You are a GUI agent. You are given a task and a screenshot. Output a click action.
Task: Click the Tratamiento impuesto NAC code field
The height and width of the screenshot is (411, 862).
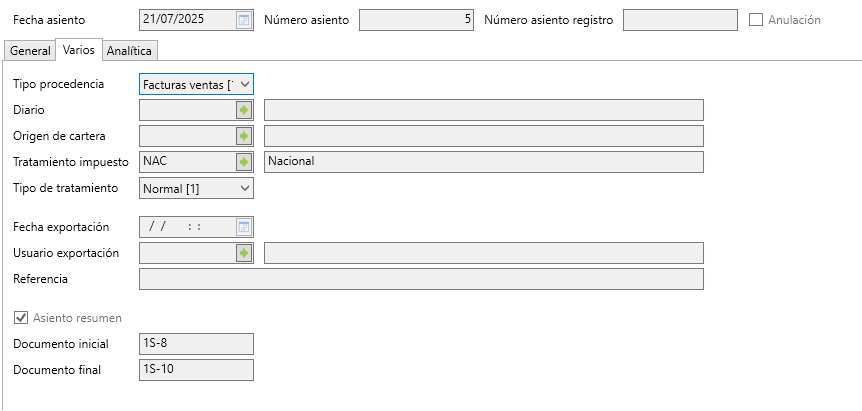click(x=185, y=161)
